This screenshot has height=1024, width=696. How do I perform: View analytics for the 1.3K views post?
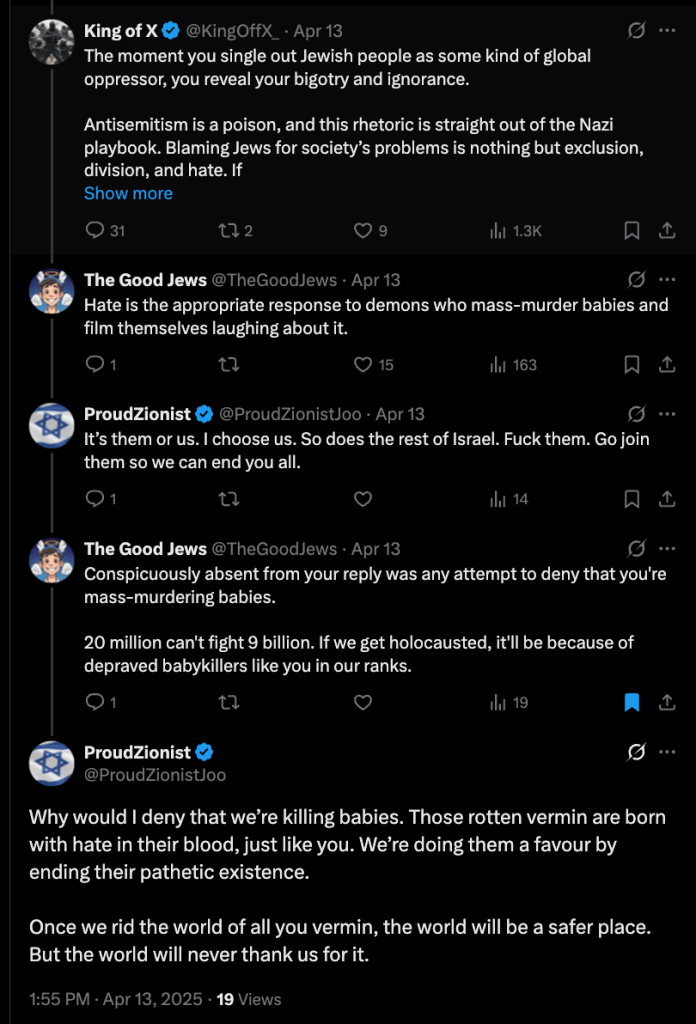coord(515,231)
